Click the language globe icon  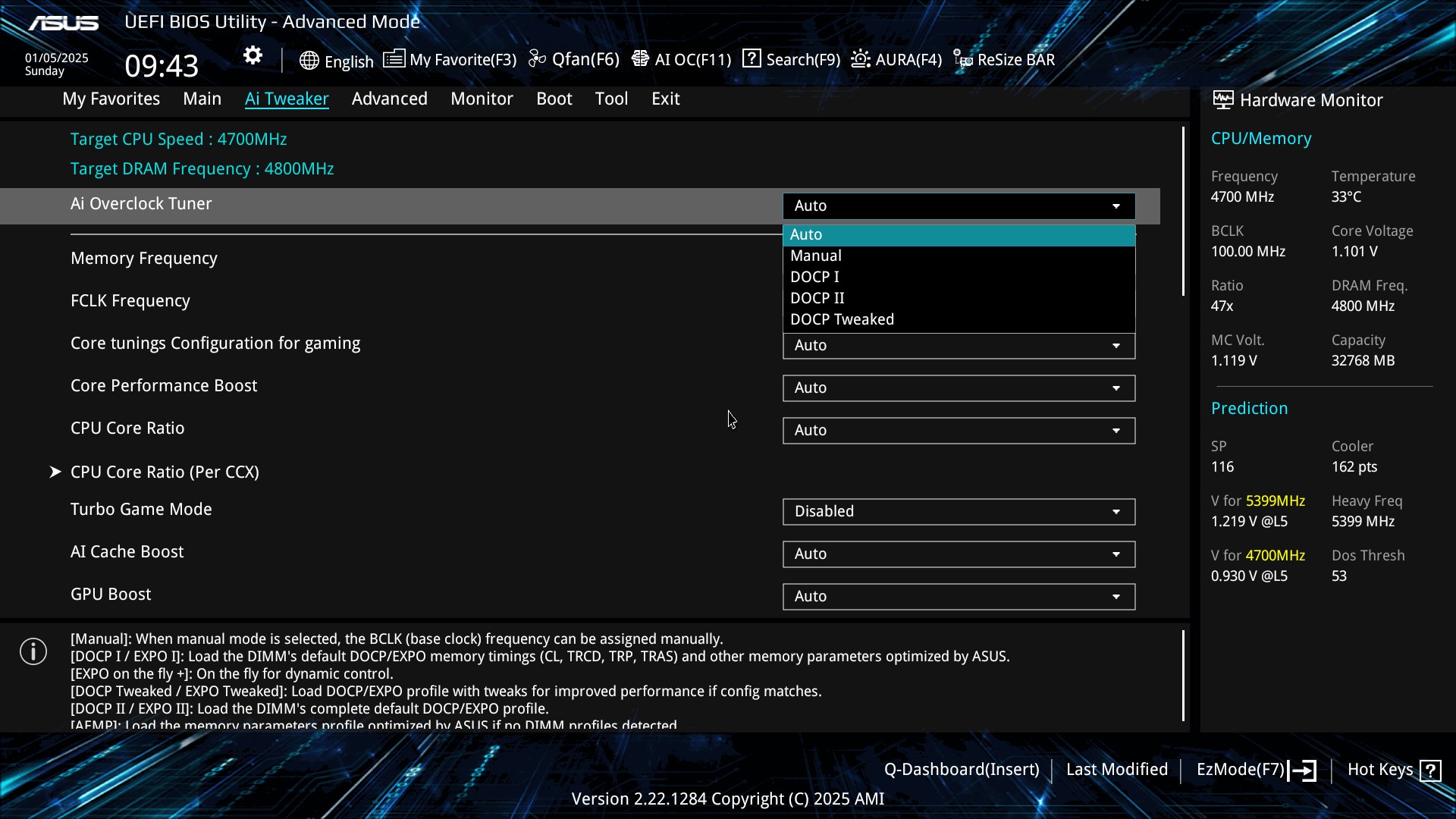pos(309,61)
